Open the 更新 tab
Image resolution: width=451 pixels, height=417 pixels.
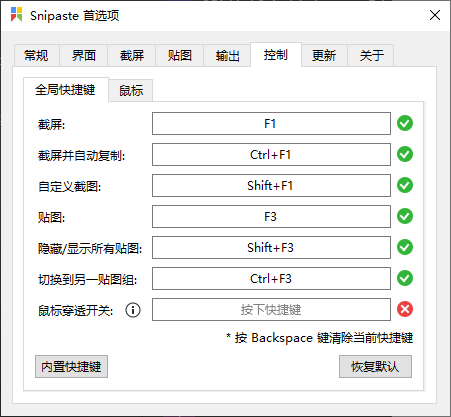324,55
